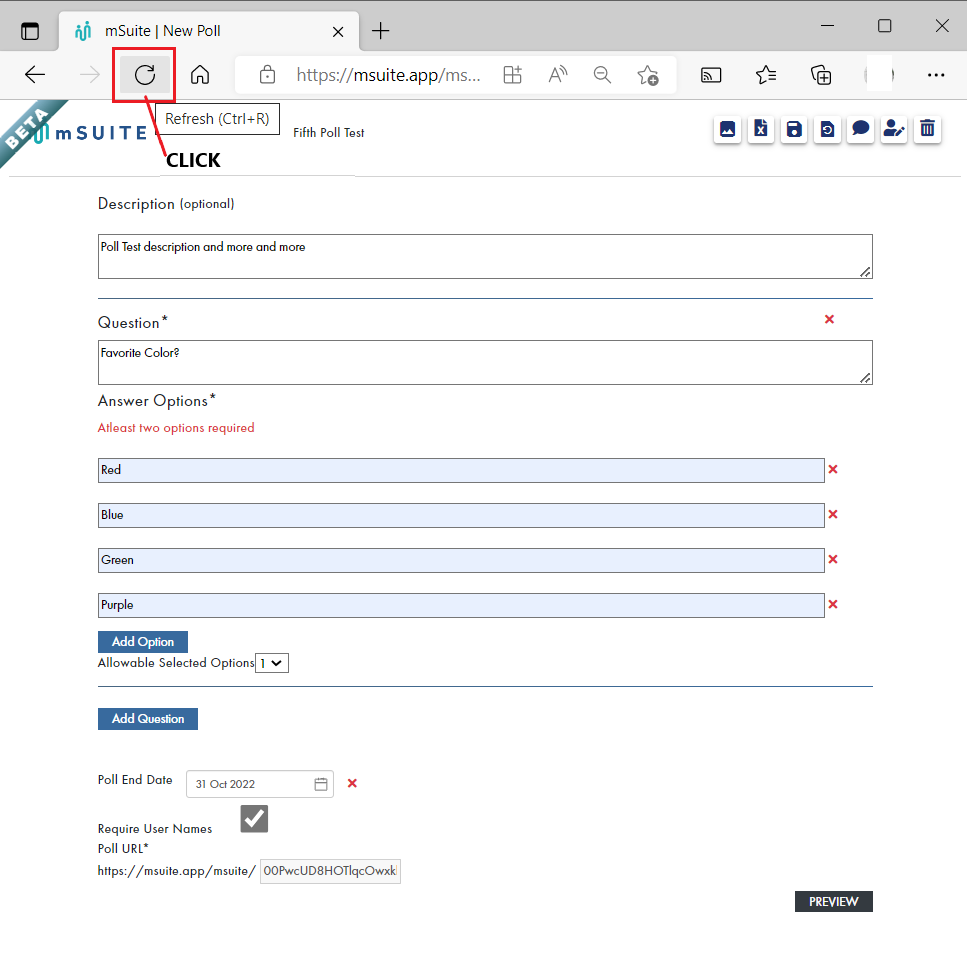Screen dimensions: 967x957
Task: Revert poll changes with the restore icon
Action: (827, 129)
